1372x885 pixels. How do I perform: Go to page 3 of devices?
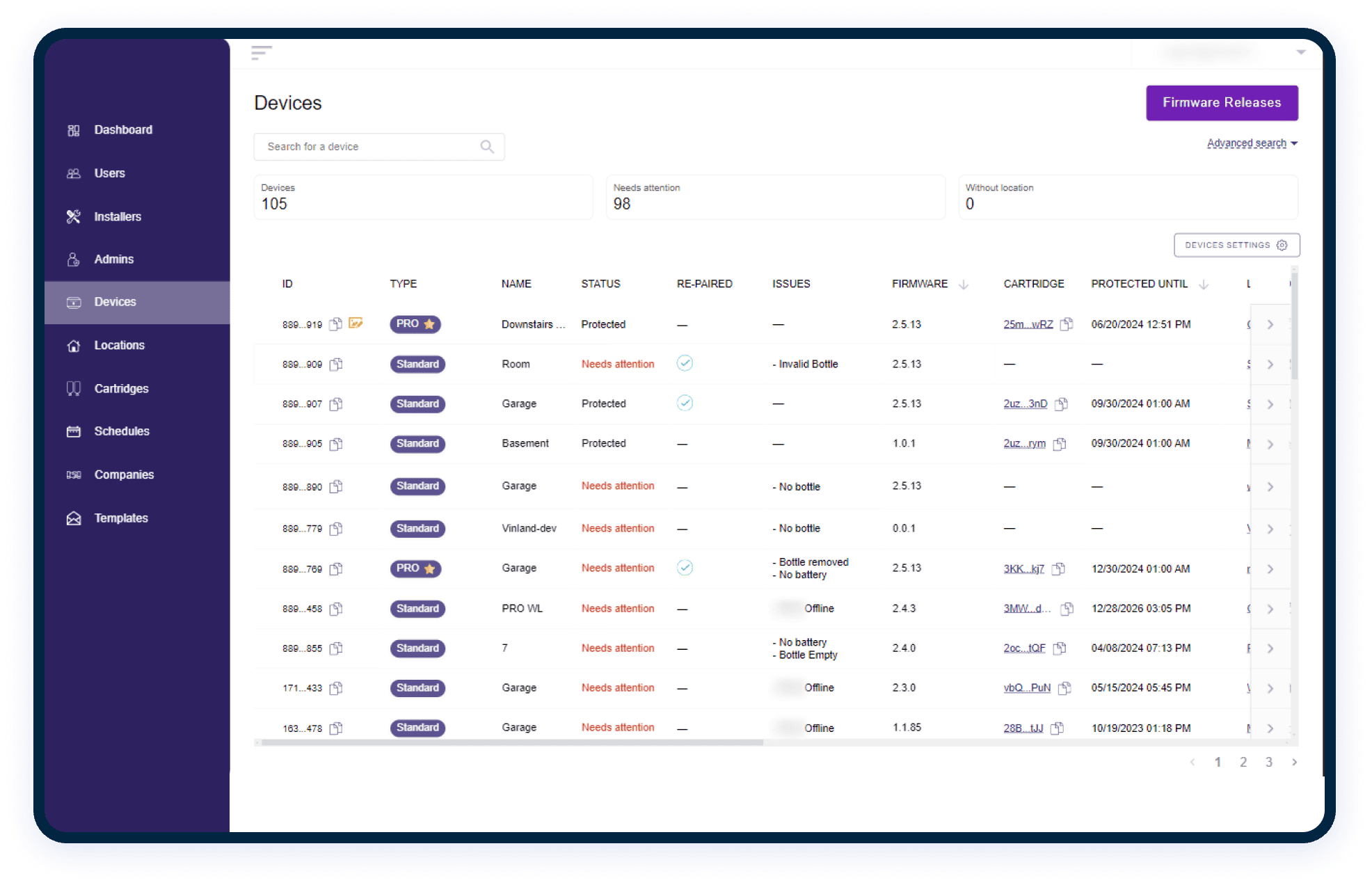pos(1269,763)
